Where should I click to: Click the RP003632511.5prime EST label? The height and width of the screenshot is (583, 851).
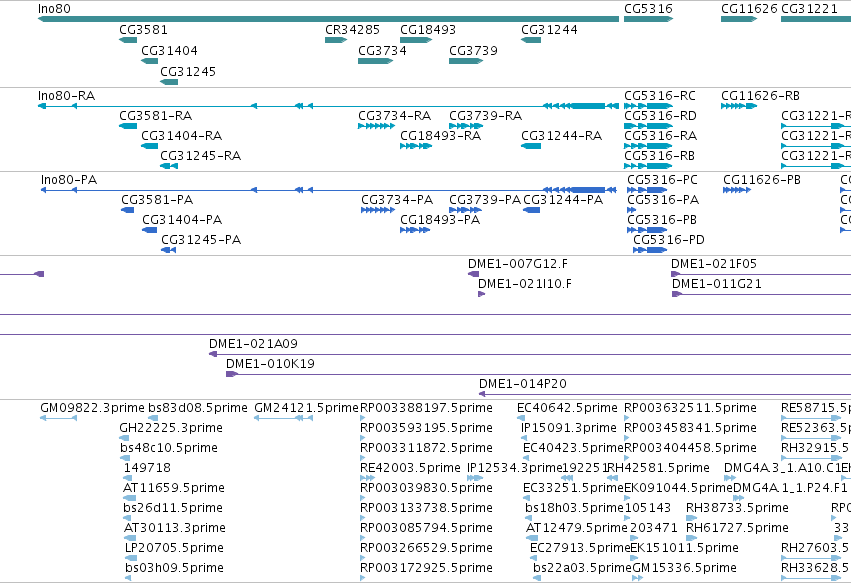pos(690,408)
